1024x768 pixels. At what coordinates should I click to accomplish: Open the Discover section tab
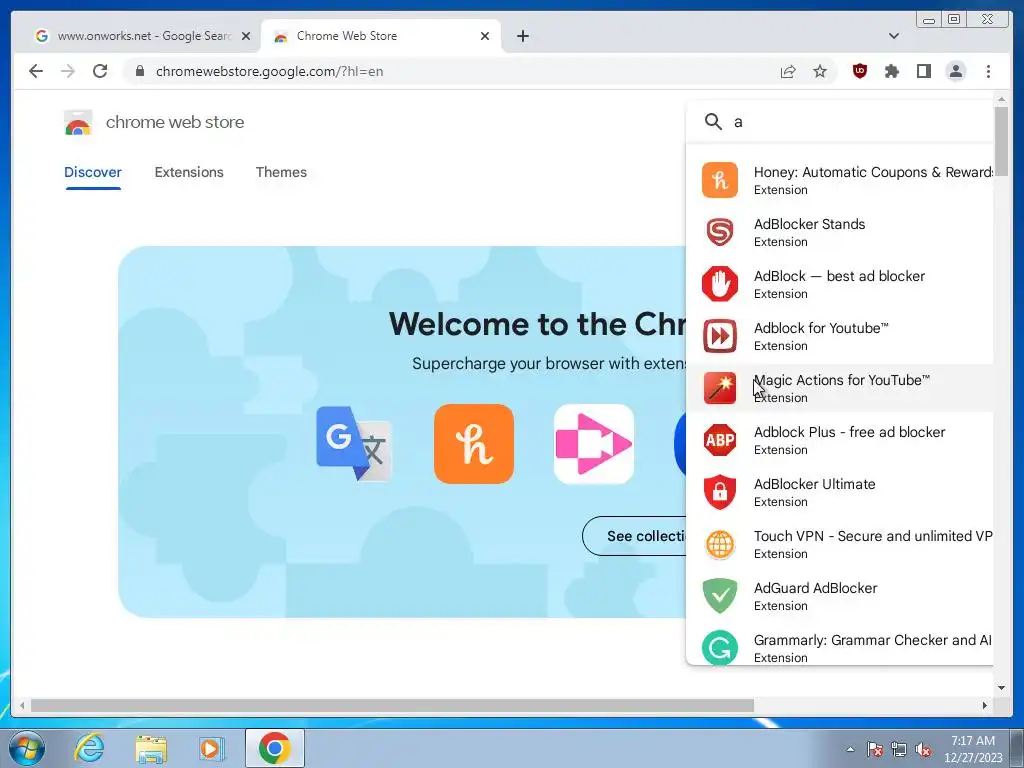(93, 172)
